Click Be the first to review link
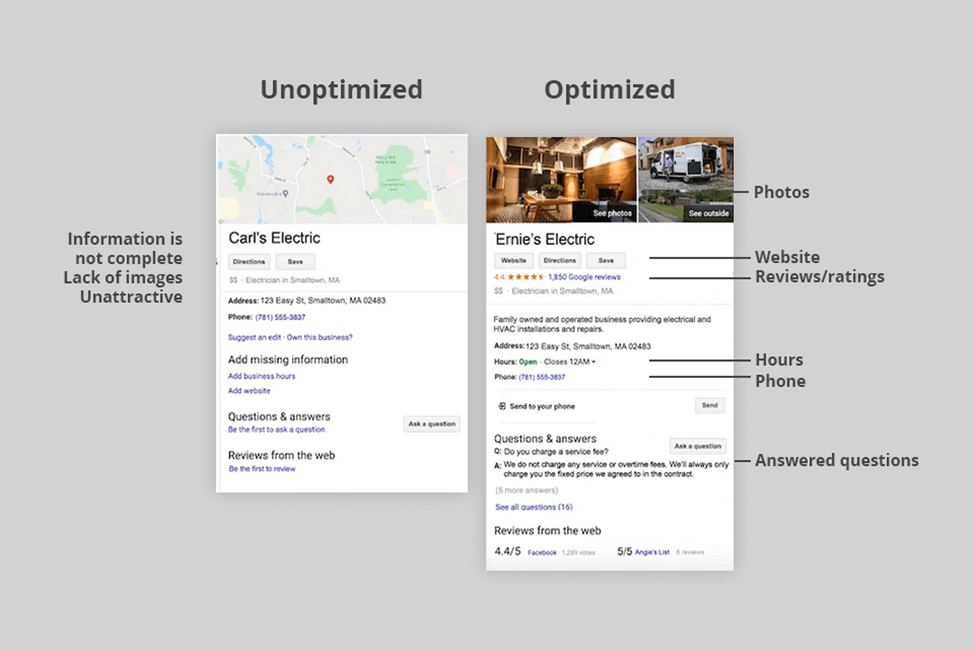974x650 pixels. pos(262,469)
